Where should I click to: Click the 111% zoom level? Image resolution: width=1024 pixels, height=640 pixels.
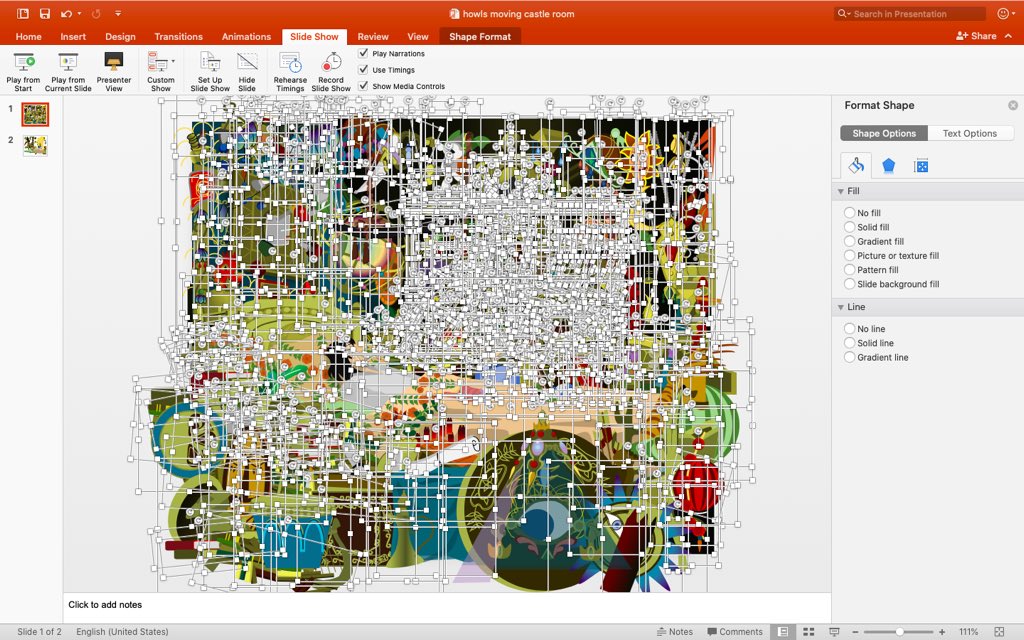click(968, 632)
